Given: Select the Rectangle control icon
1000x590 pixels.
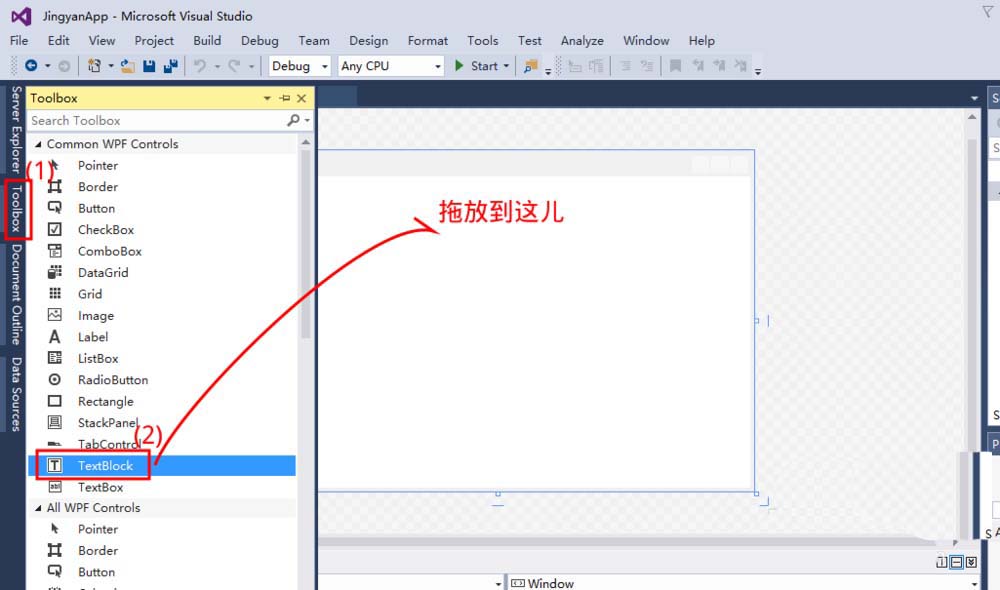Looking at the screenshot, I should pyautogui.click(x=55, y=401).
